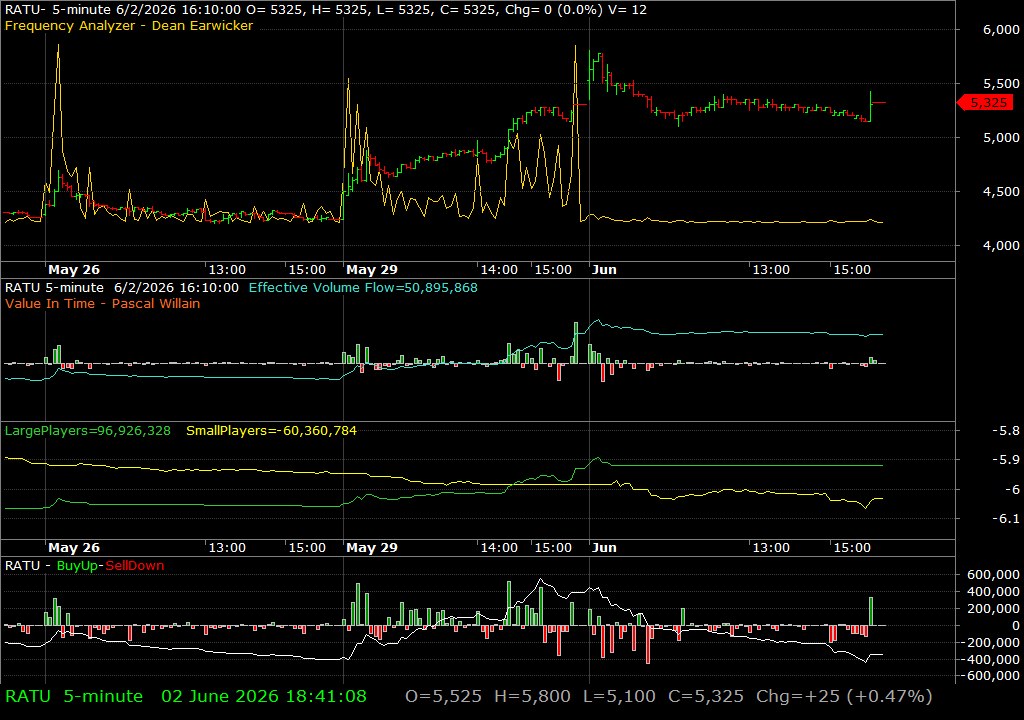Select the LargePlayers=96,926,328 label
The image size is (1024, 720).
point(88,431)
